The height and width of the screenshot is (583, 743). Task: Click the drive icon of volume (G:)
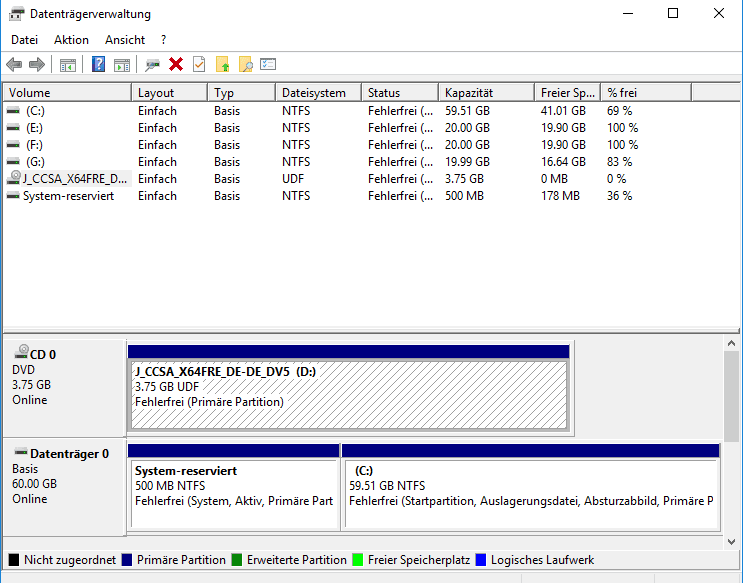[13, 162]
